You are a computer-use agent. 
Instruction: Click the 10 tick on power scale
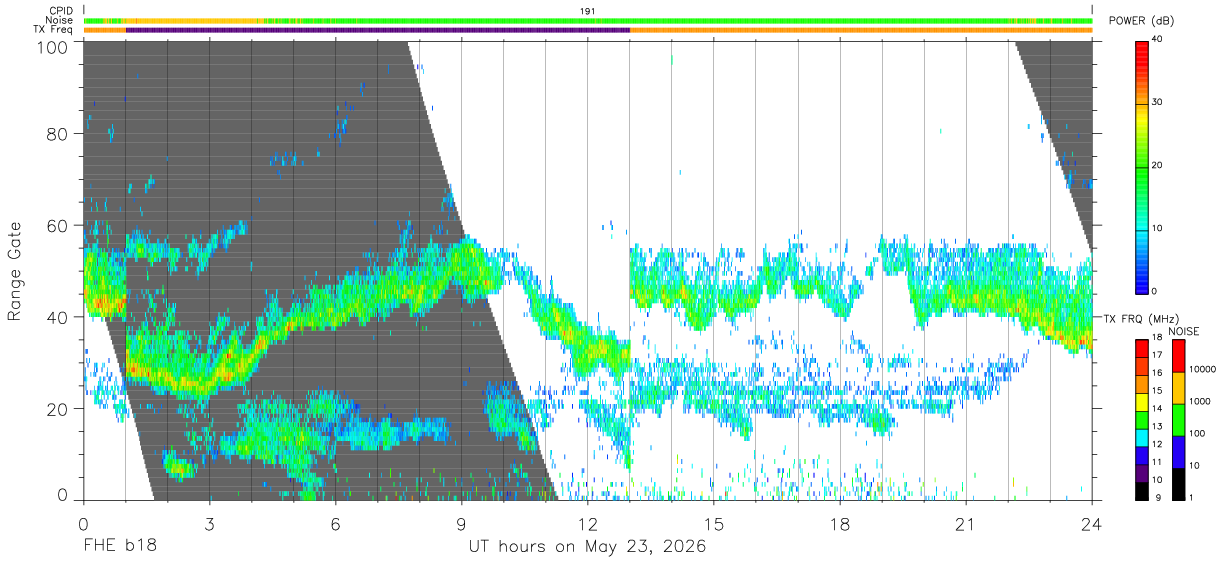coord(1158,229)
